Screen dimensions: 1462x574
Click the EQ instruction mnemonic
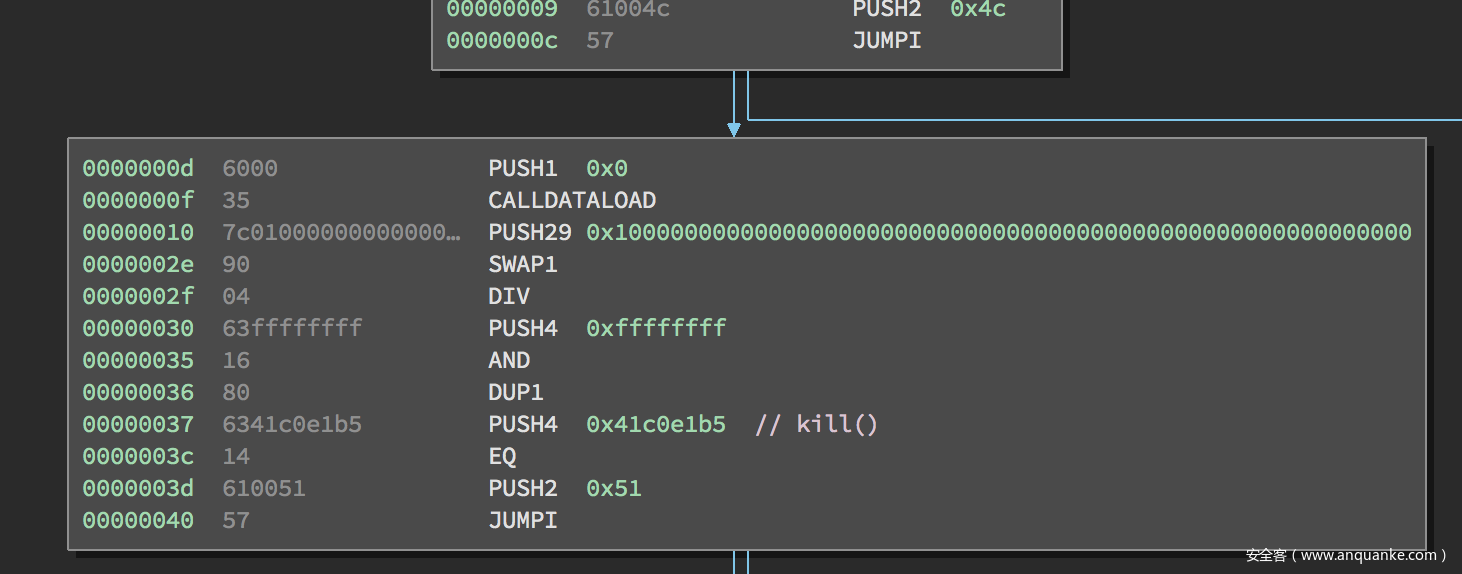tap(502, 456)
